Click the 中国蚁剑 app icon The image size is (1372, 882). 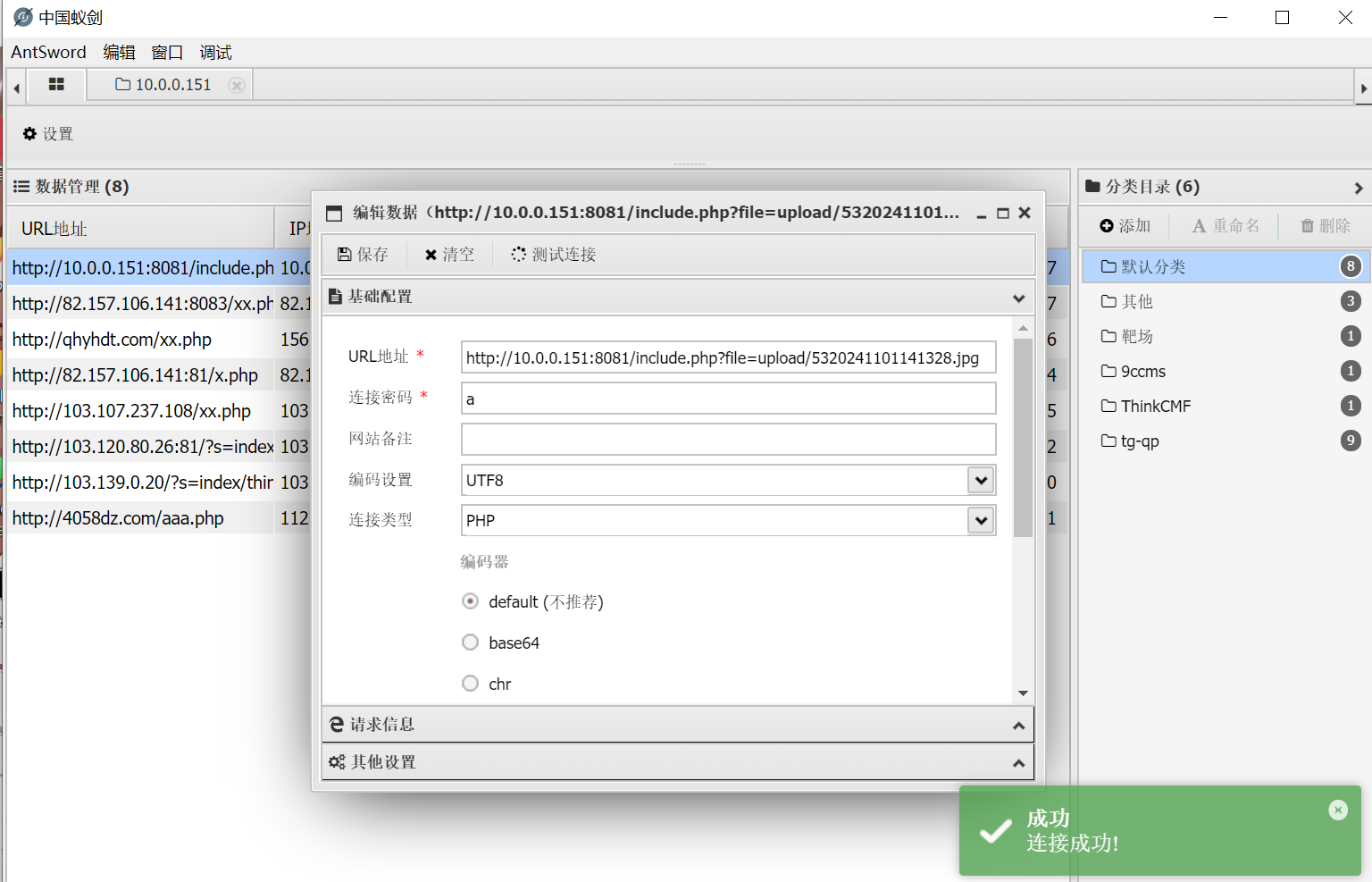click(x=23, y=17)
